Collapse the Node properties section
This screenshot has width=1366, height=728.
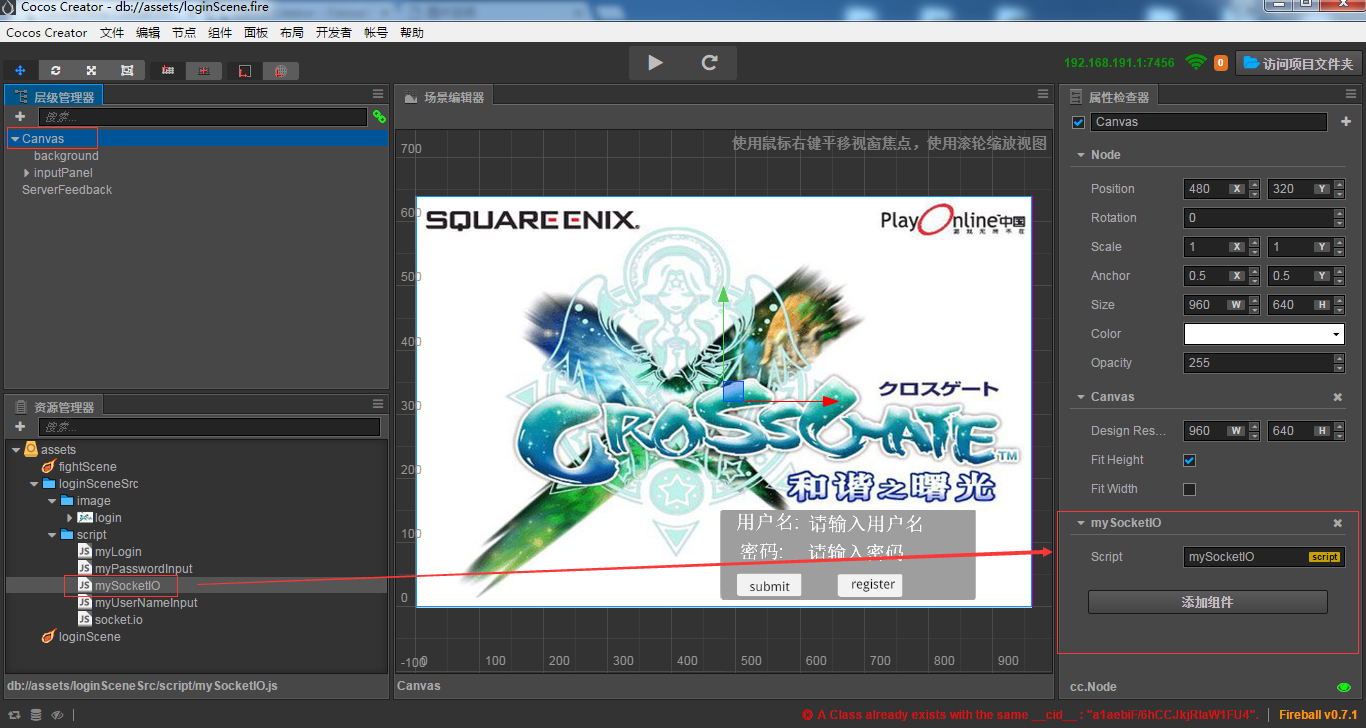point(1081,155)
